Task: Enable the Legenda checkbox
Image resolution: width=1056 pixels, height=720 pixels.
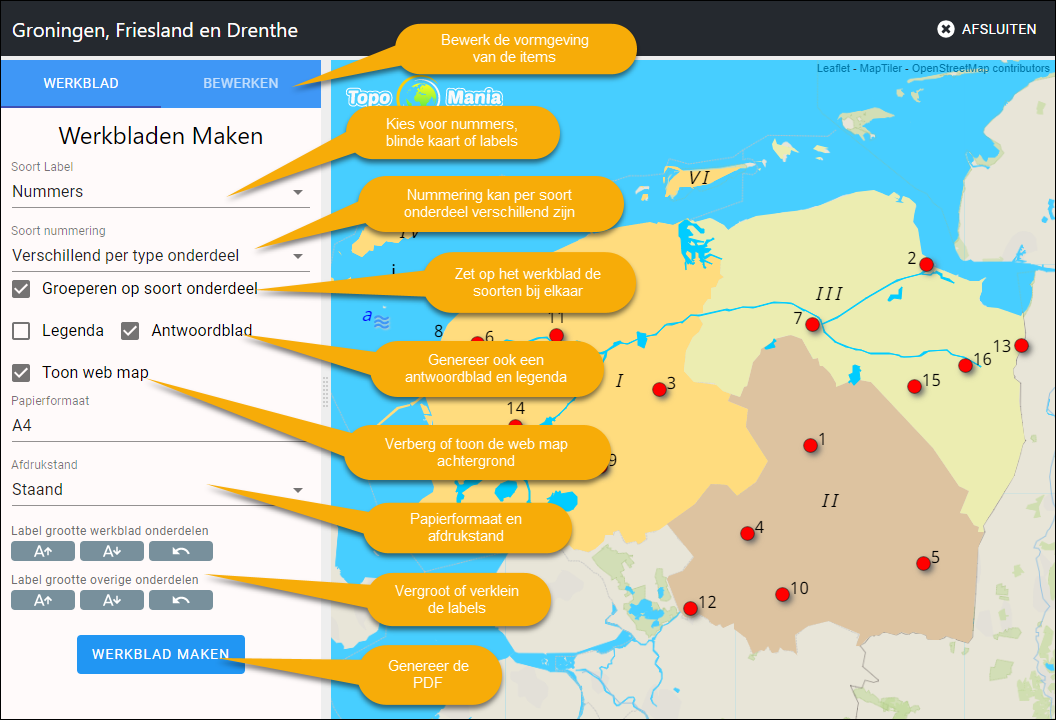Action: coord(21,330)
